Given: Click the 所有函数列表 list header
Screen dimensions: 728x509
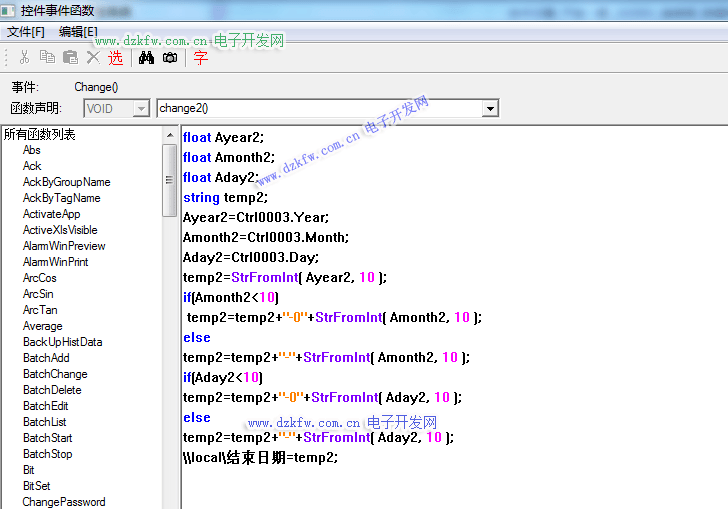Looking at the screenshot, I should tap(40, 134).
